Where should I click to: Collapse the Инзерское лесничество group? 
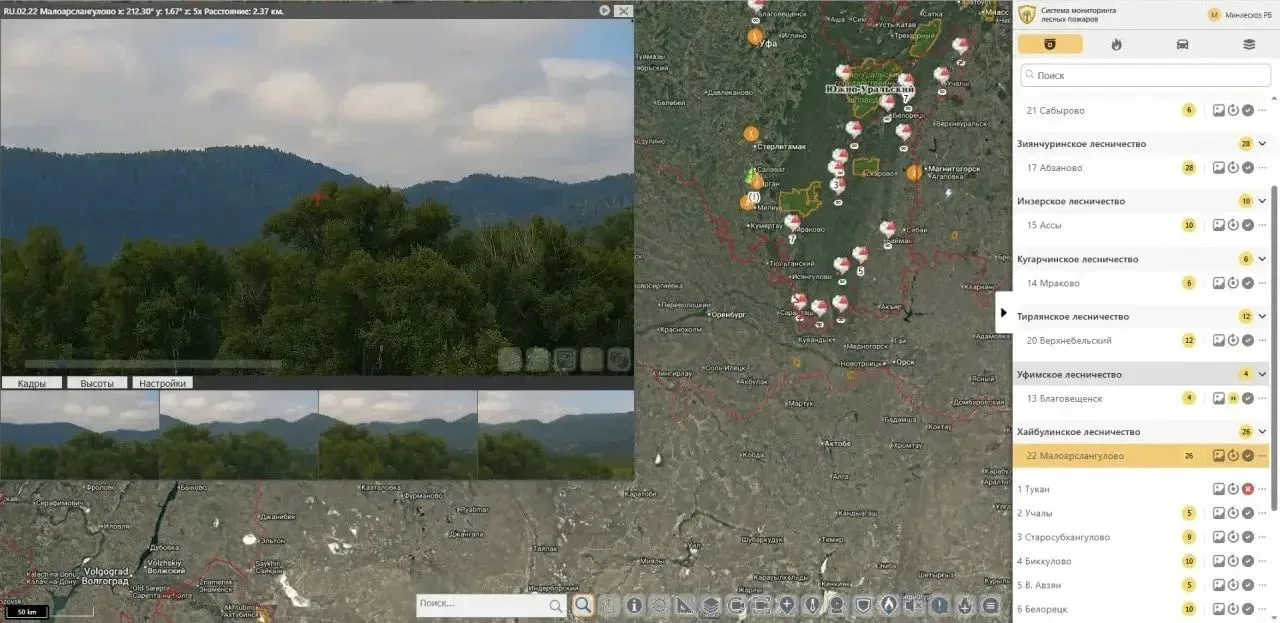coord(1262,201)
